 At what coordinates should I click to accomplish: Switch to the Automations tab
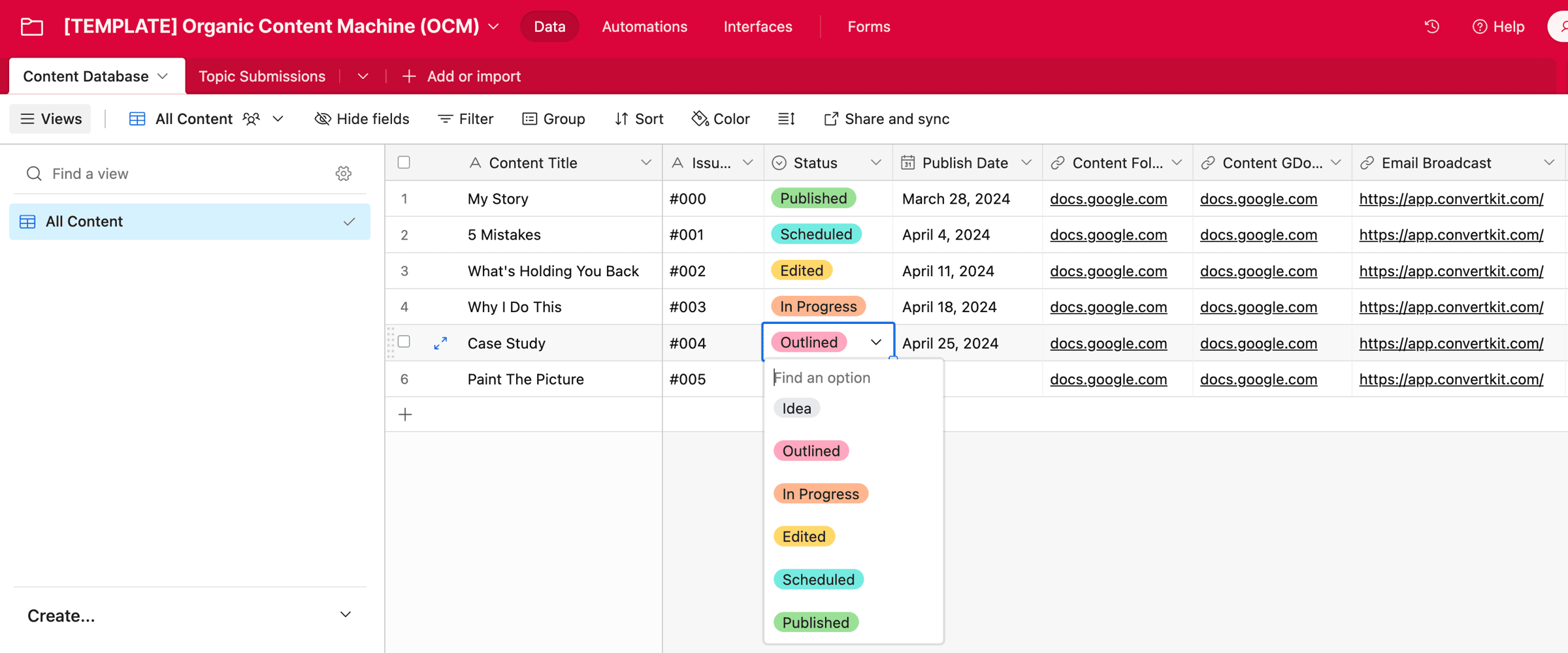point(644,27)
